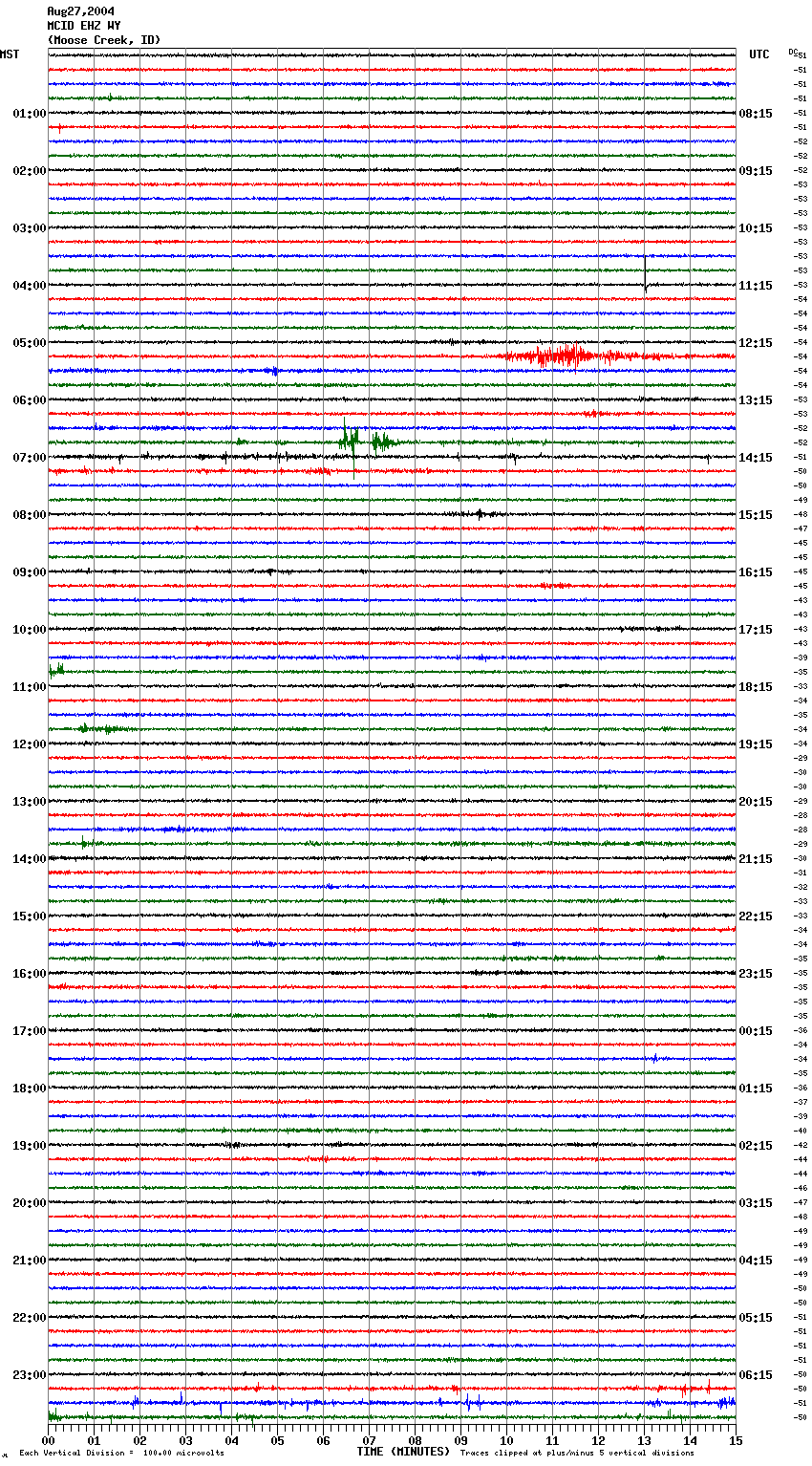812x1466 pixels.
Task: Select the 02:00 MST hour label
Action: (30, 171)
